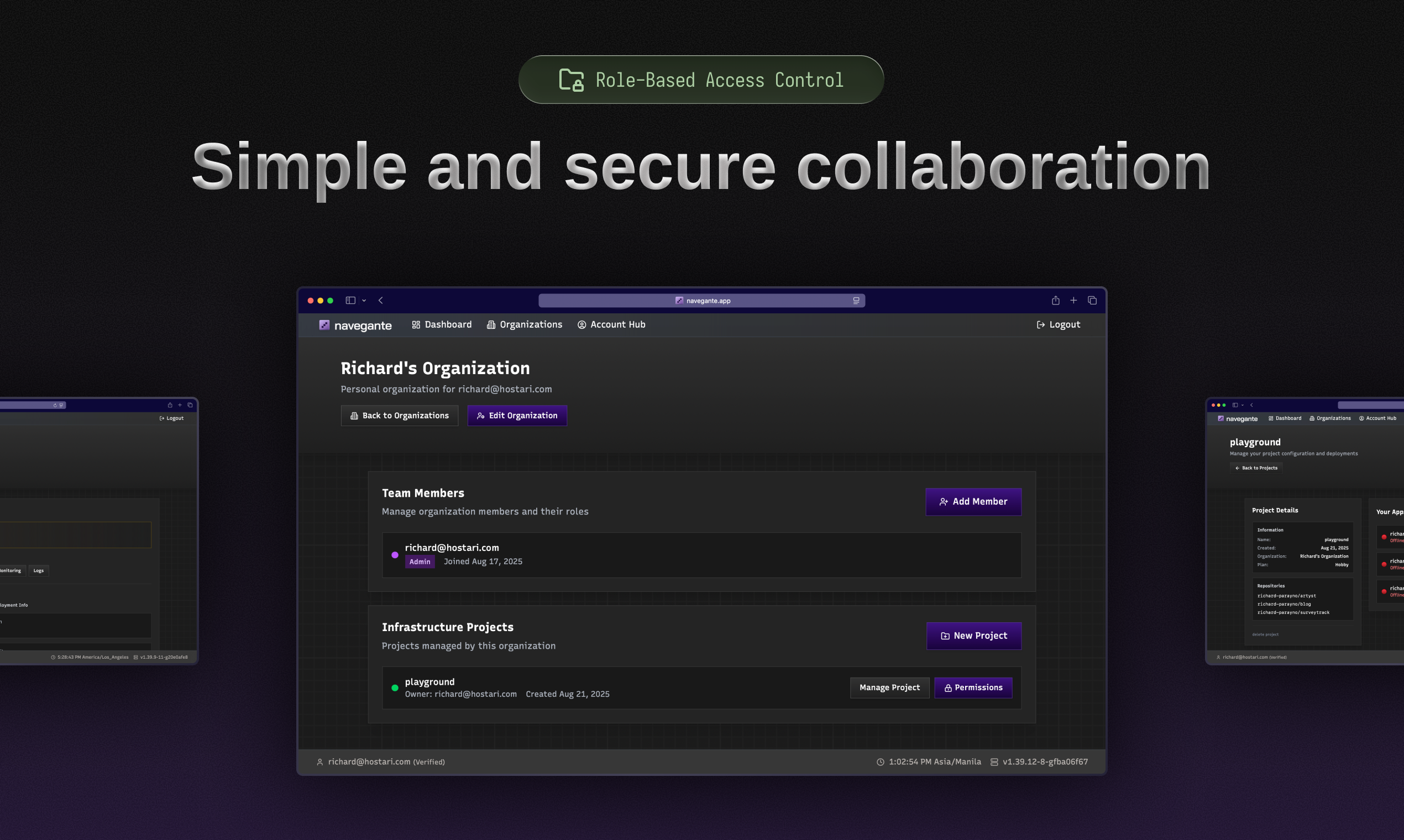Go back using browser back arrow

pos(380,301)
